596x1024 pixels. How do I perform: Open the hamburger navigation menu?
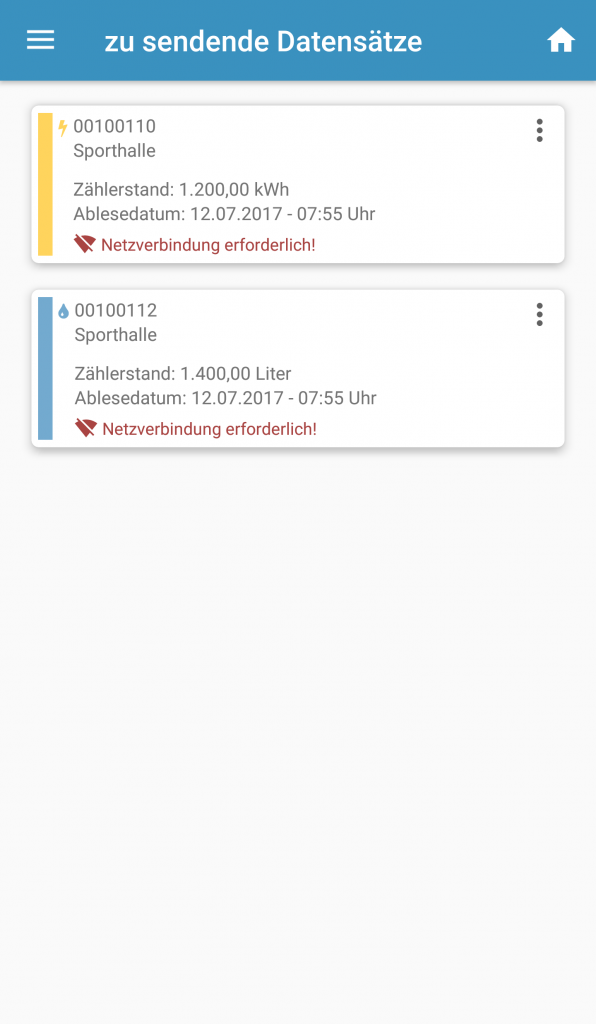click(40, 40)
